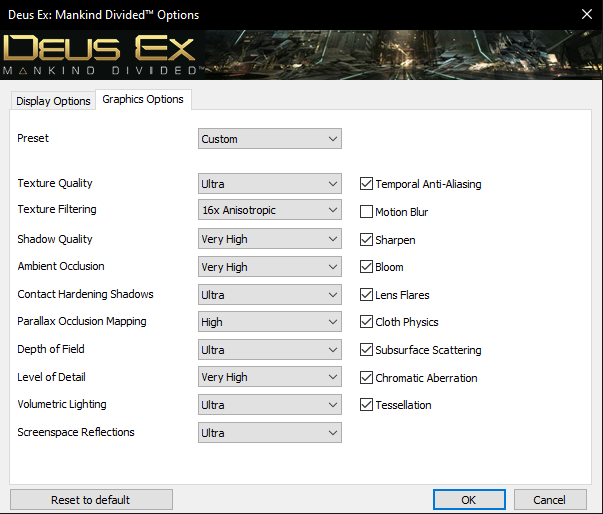This screenshot has height=514, width=603.
Task: Open Parallax Occlusion Mapping dropdown
Action: 270,322
